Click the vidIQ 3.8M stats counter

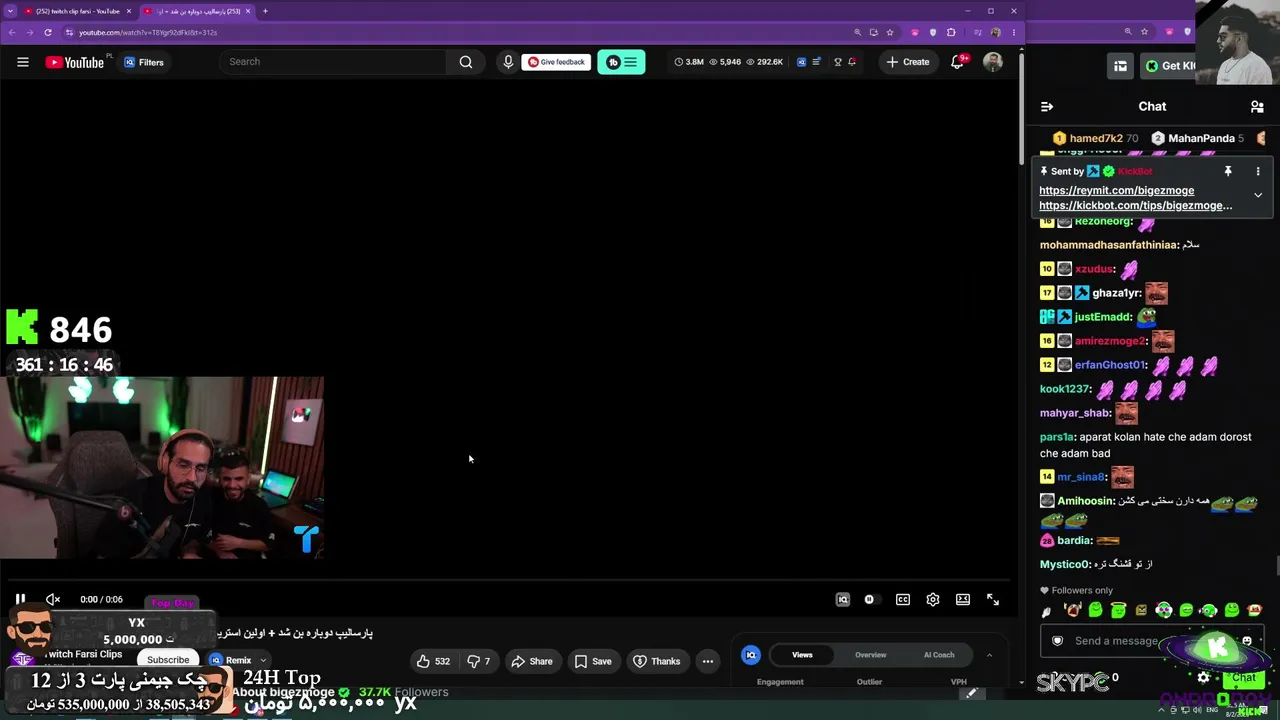point(688,62)
